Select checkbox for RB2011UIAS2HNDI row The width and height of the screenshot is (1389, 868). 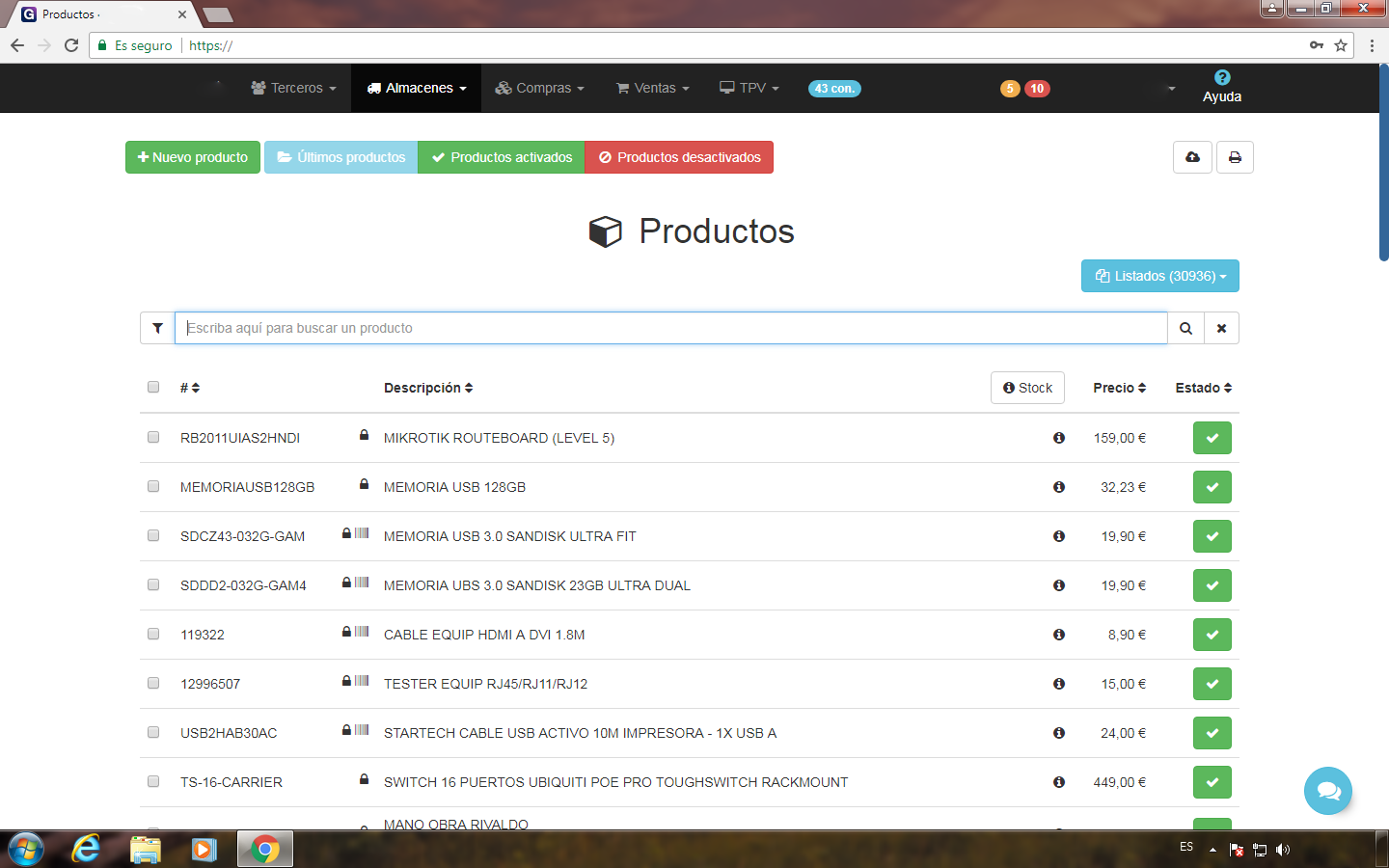coord(153,437)
